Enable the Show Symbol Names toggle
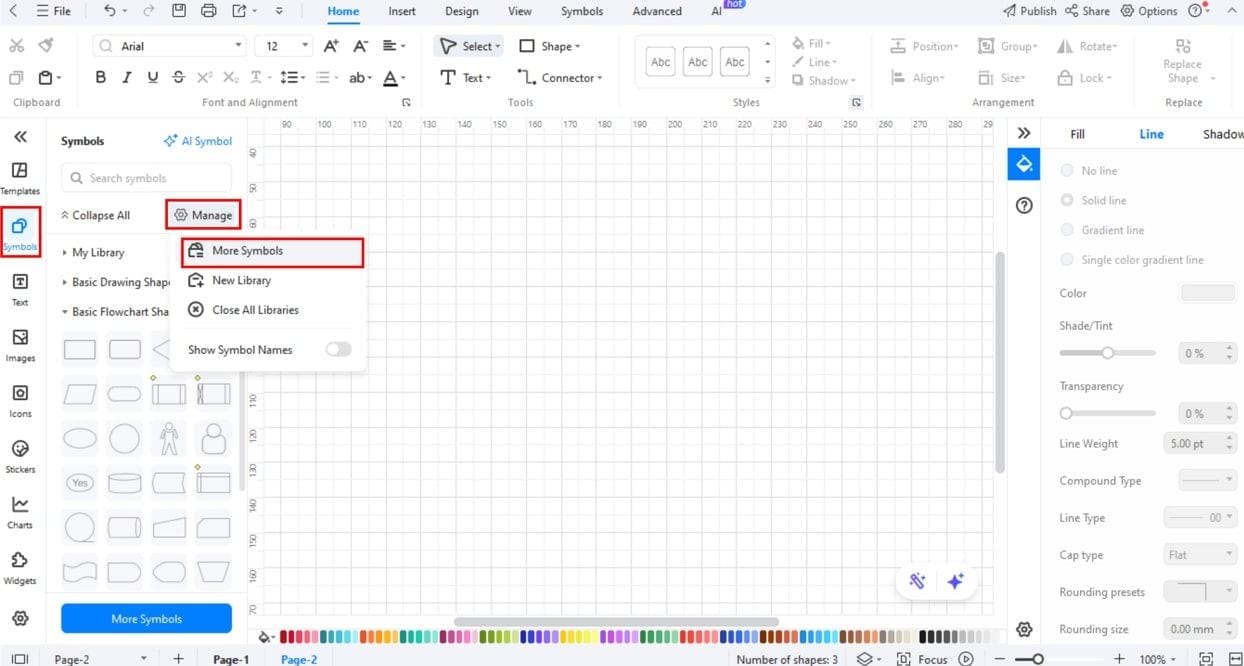 (x=337, y=350)
